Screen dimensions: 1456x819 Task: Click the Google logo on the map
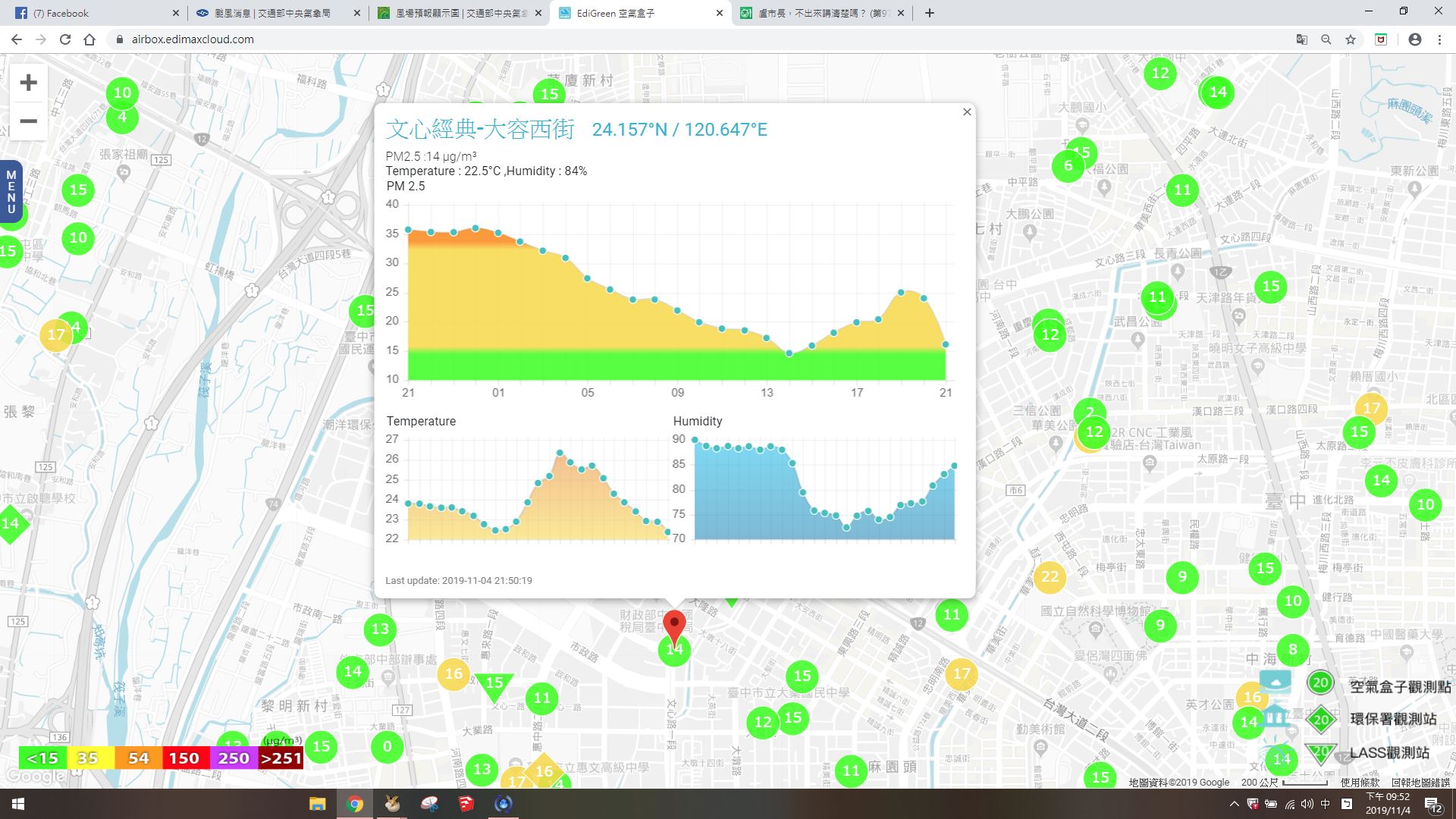click(x=35, y=777)
